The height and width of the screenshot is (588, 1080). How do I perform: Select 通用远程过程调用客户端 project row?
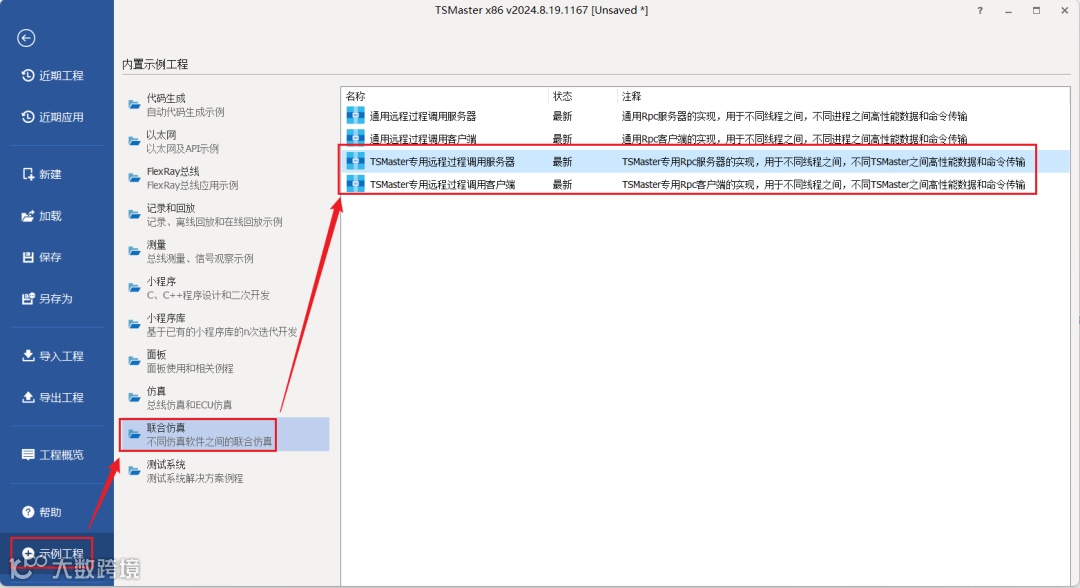(705, 138)
